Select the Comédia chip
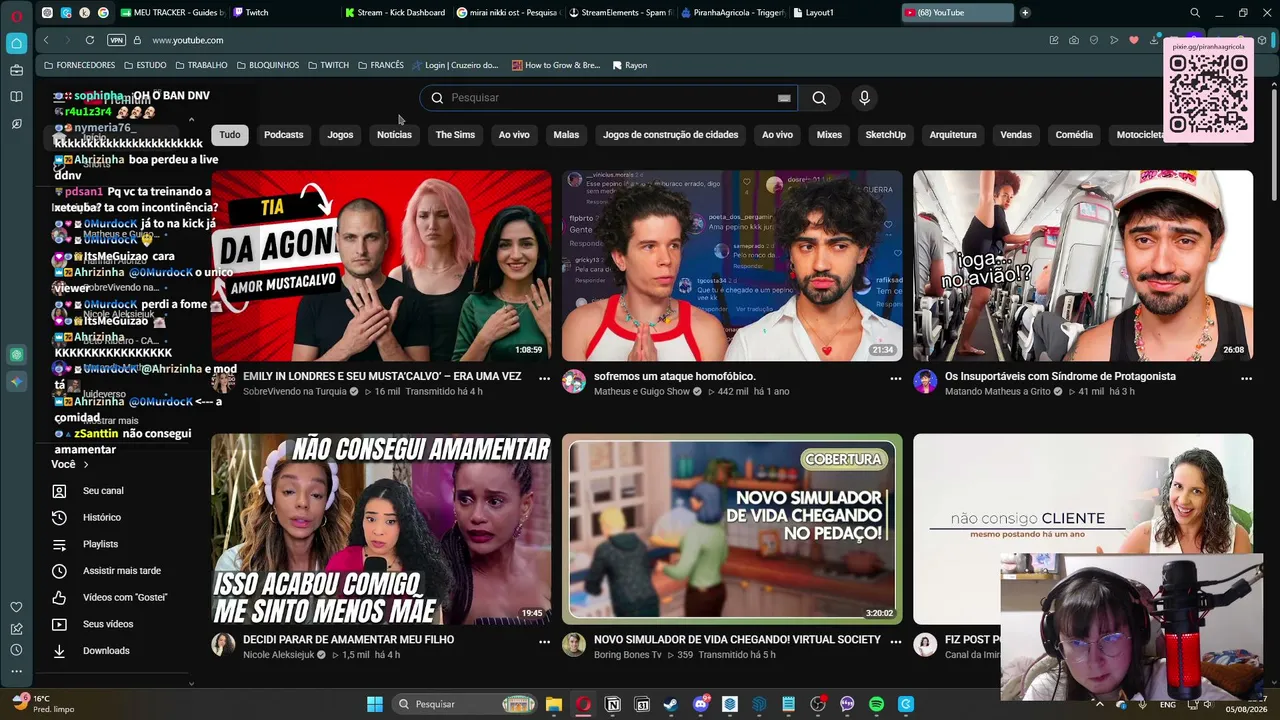The image size is (1280, 720). coord(1074,135)
